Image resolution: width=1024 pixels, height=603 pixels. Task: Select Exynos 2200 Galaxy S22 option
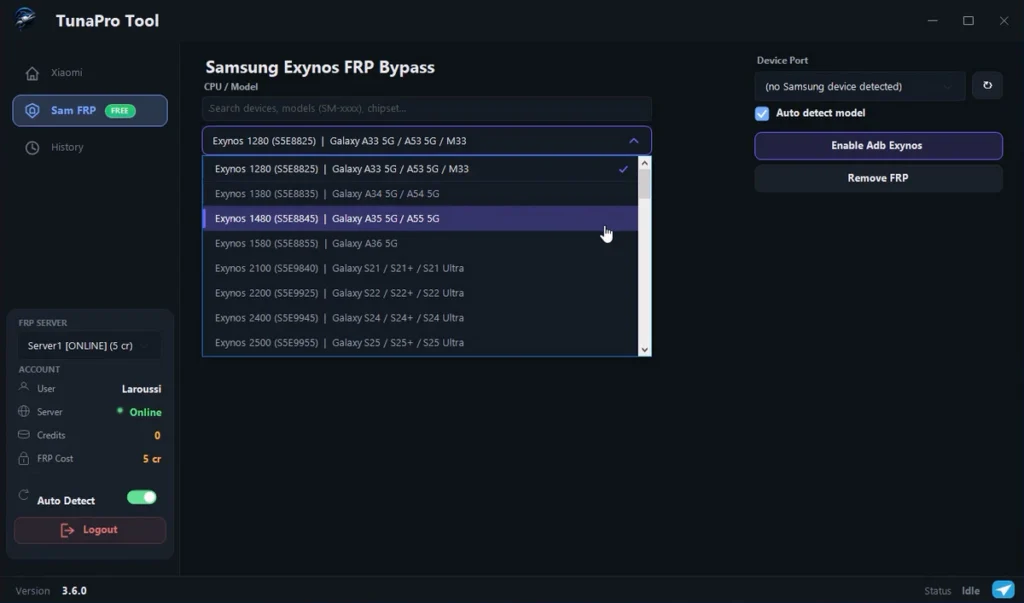point(420,293)
